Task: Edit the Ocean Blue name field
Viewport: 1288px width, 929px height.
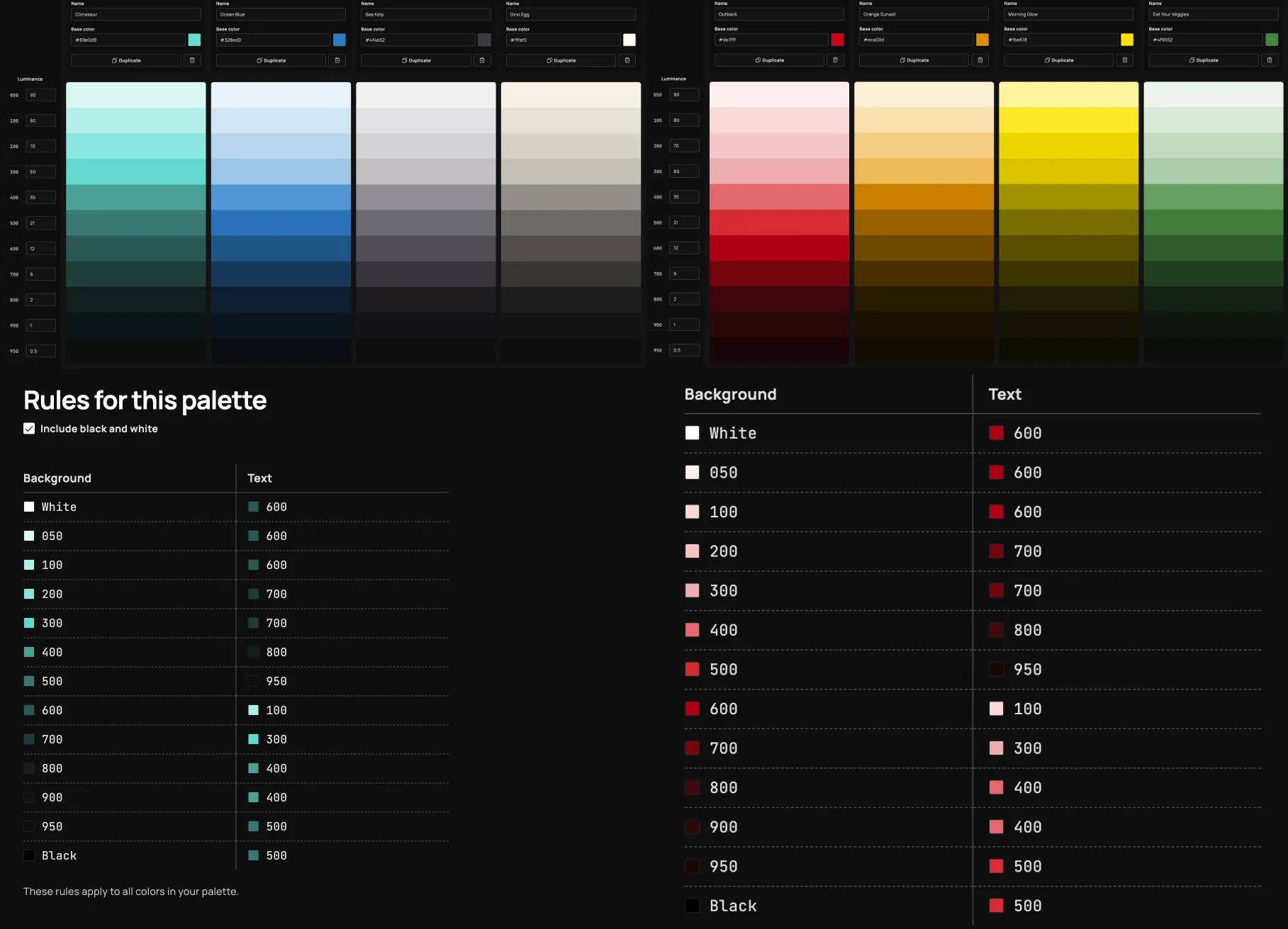Action: pos(281,14)
